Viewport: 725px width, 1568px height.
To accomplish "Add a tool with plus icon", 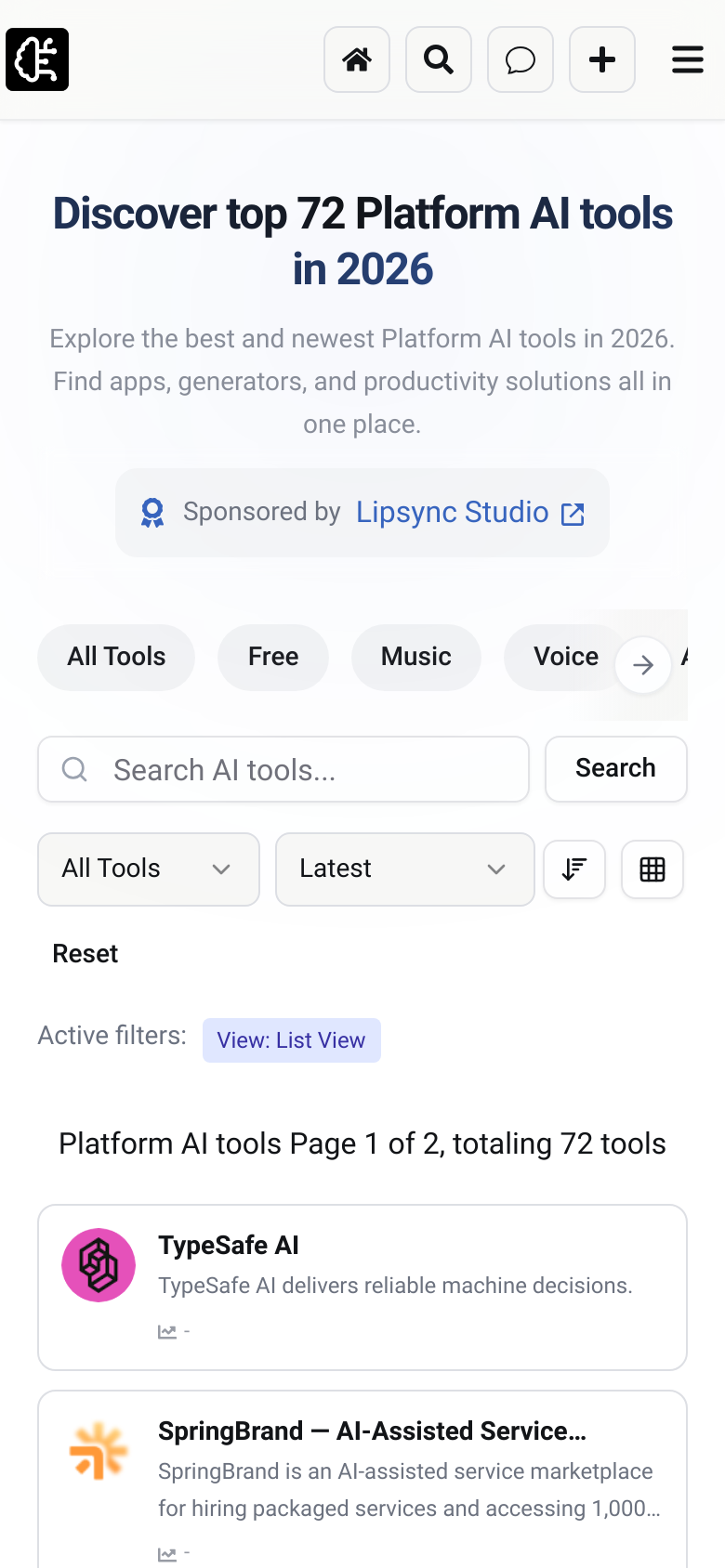I will (602, 59).
